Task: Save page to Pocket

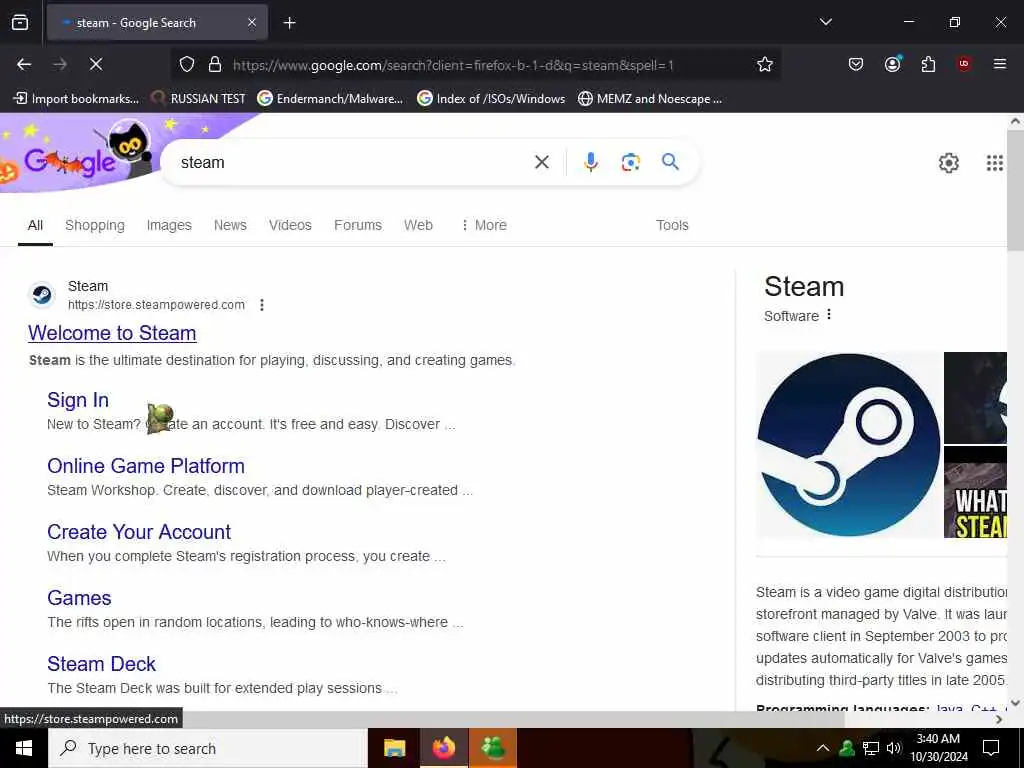Action: pyautogui.click(x=856, y=64)
